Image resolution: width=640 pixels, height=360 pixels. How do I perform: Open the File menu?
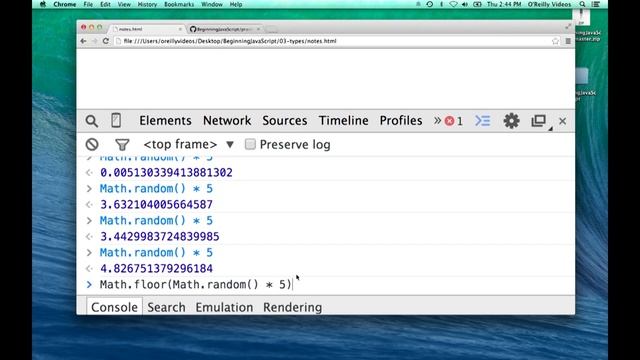click(x=88, y=4)
